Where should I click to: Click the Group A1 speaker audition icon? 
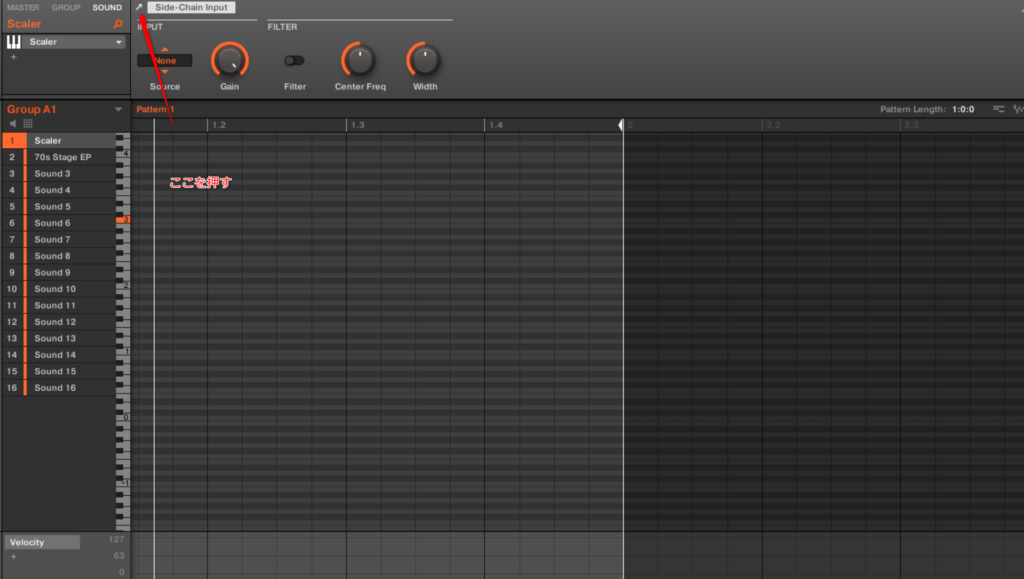(x=14, y=124)
